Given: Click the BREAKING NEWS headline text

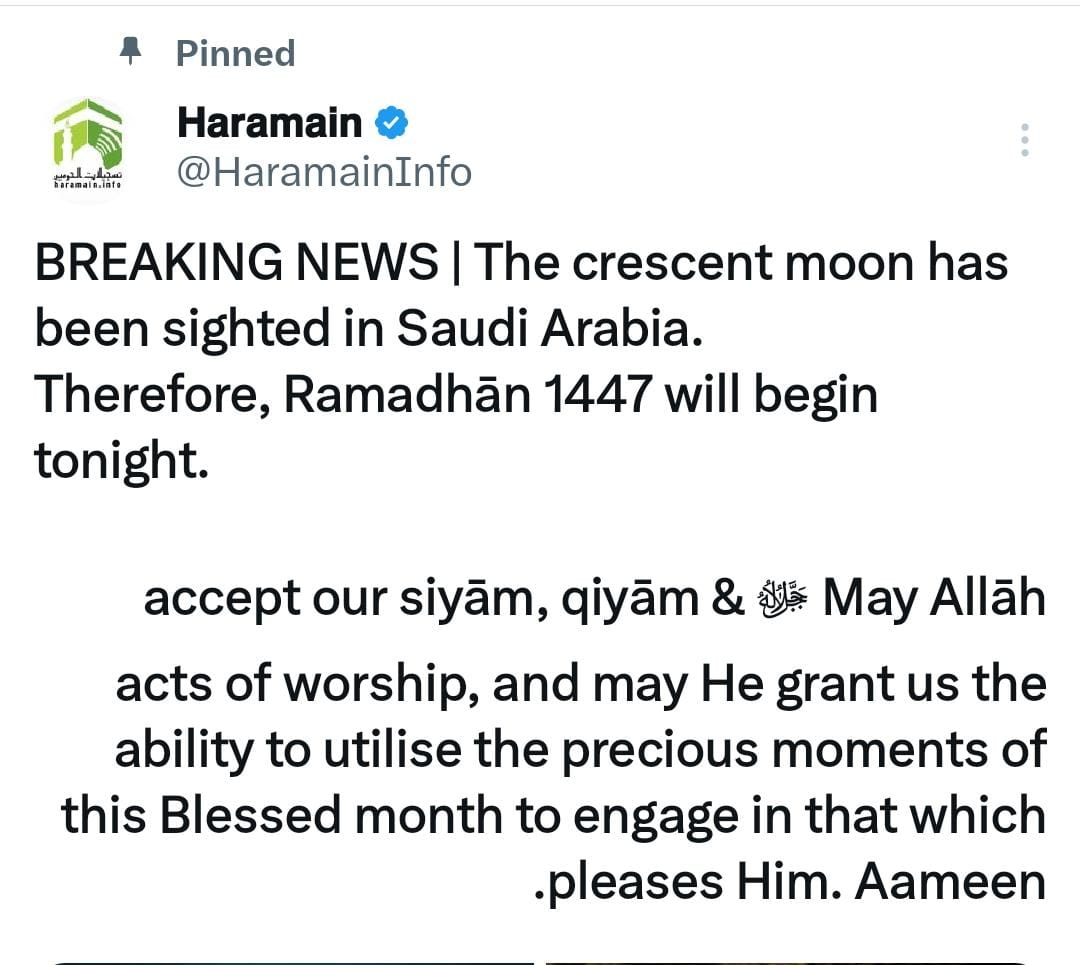Looking at the screenshot, I should [236, 263].
